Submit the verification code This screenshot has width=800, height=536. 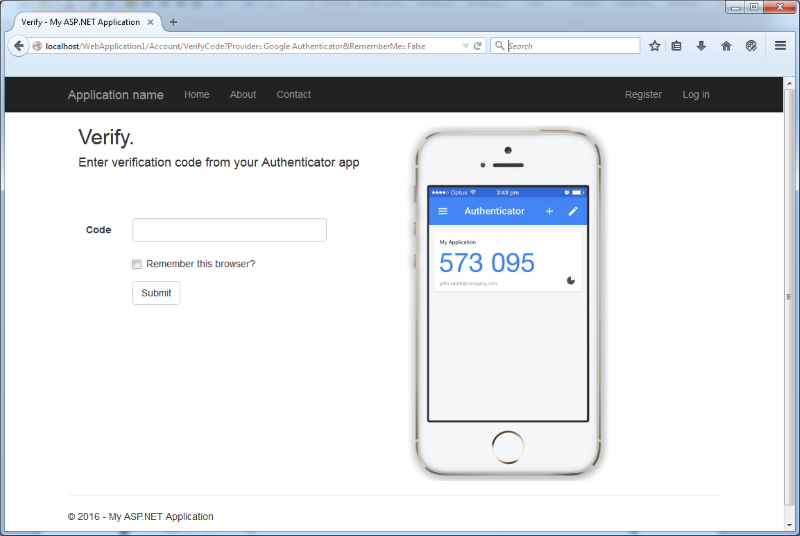pyautogui.click(x=156, y=293)
